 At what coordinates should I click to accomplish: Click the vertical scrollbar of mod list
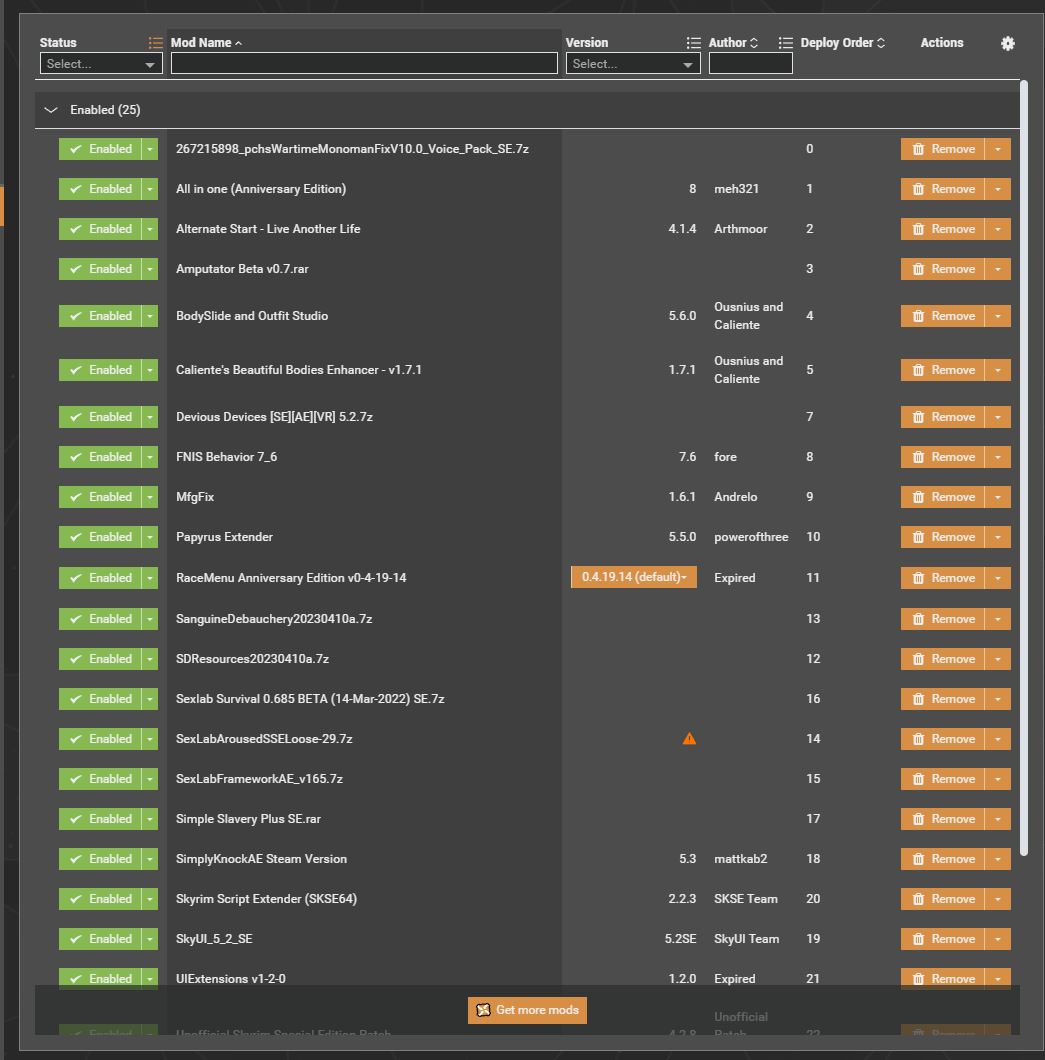coord(1023,468)
